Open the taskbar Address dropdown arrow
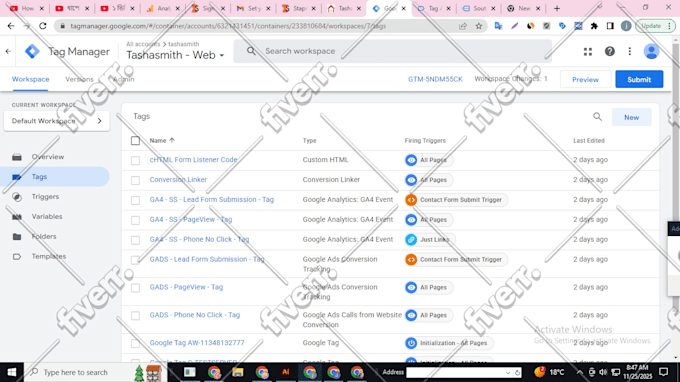The height and width of the screenshot is (382, 680). point(508,372)
